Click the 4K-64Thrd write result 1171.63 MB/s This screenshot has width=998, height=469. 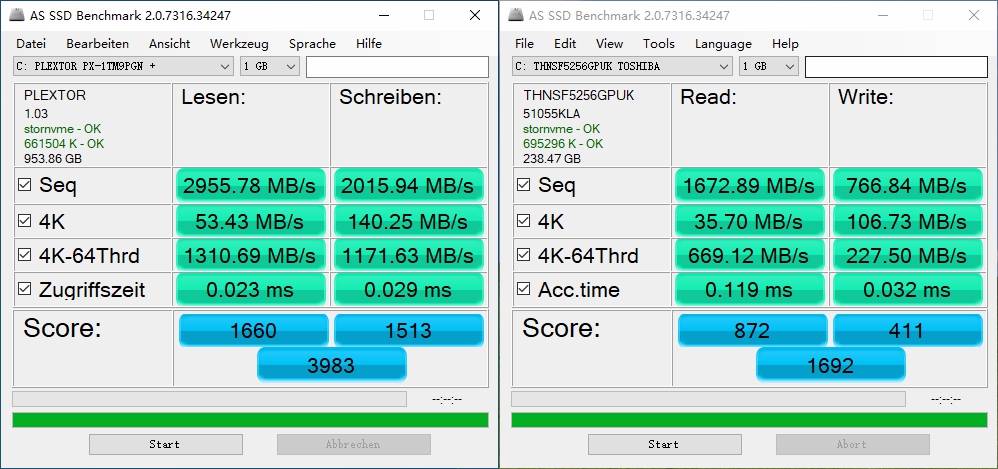coord(408,255)
